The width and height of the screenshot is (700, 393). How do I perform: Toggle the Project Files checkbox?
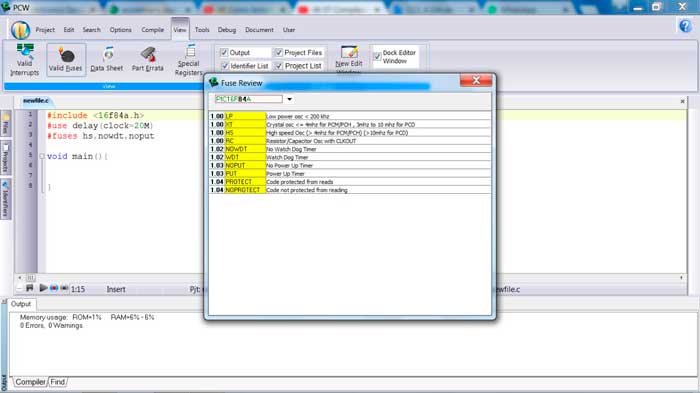pyautogui.click(x=279, y=53)
